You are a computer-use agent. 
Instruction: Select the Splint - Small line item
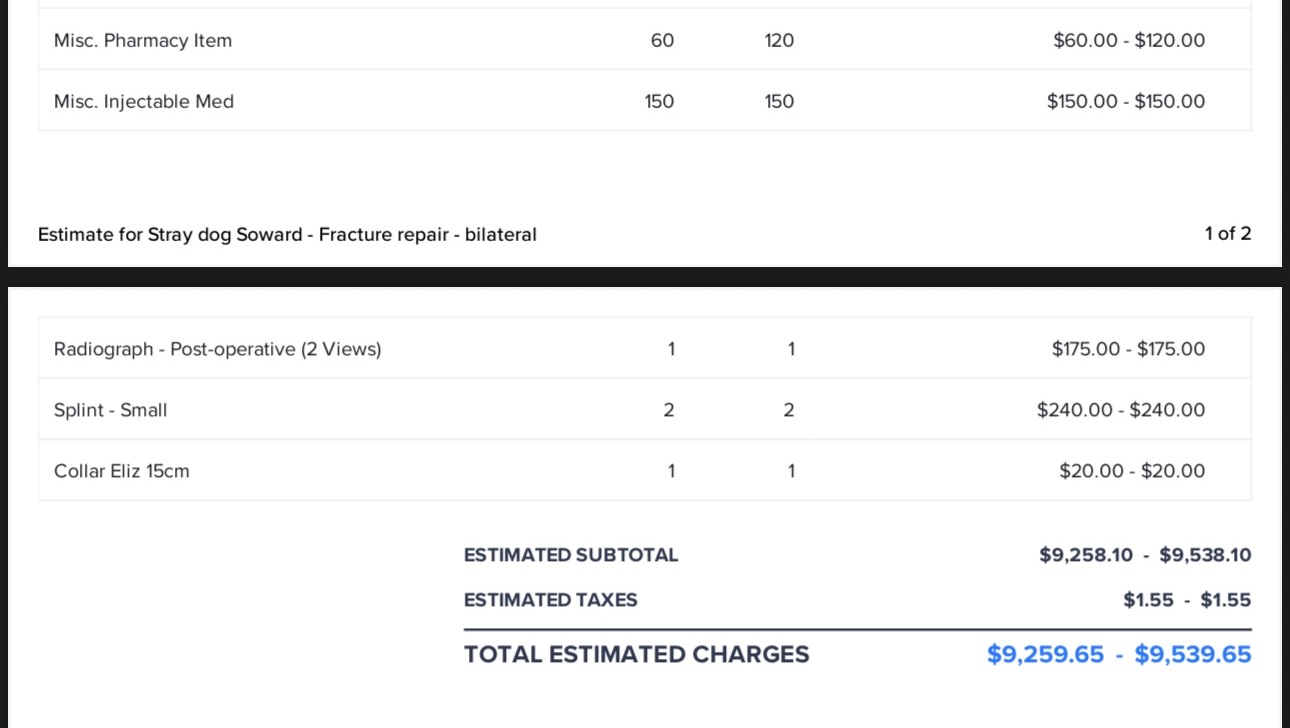[111, 410]
